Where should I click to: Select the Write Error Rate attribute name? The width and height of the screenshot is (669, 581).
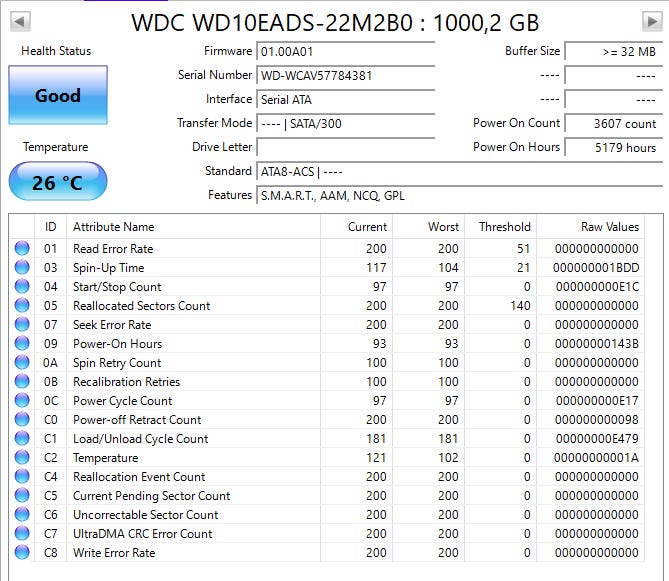(x=114, y=552)
